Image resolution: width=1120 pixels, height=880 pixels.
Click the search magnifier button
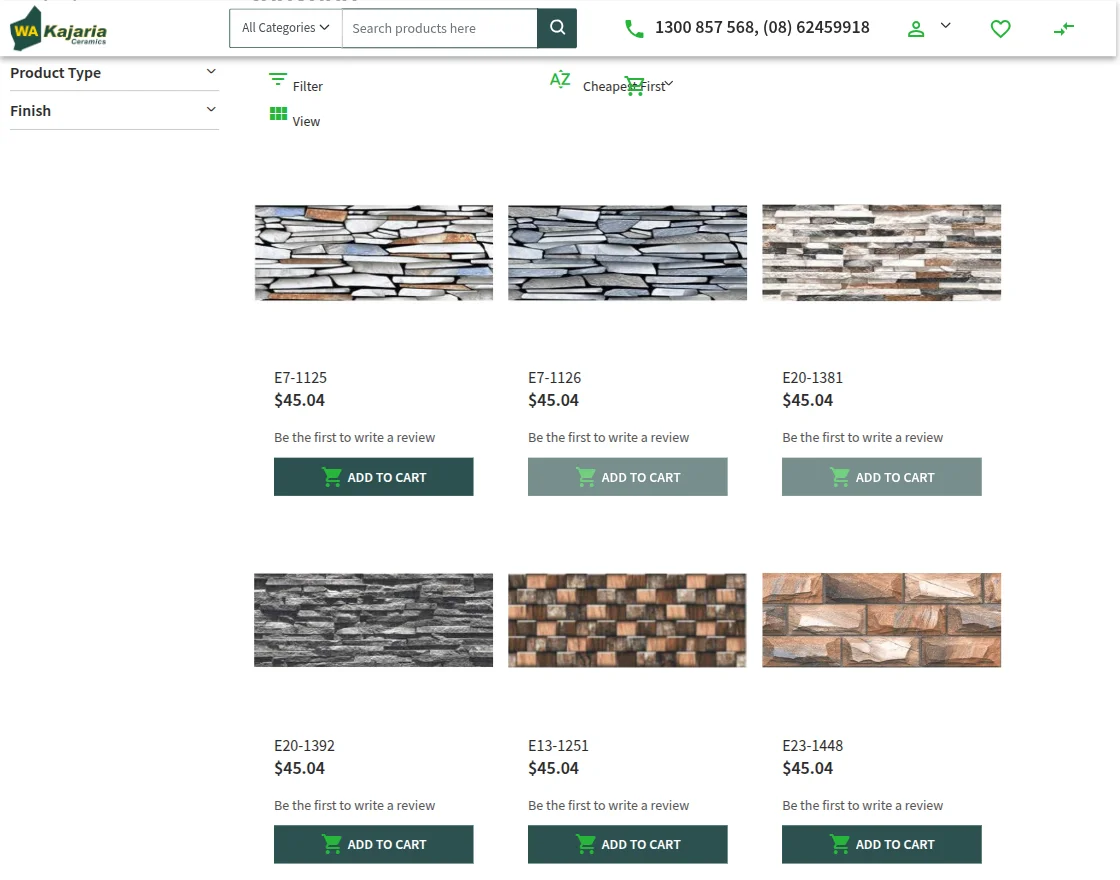pyautogui.click(x=557, y=28)
